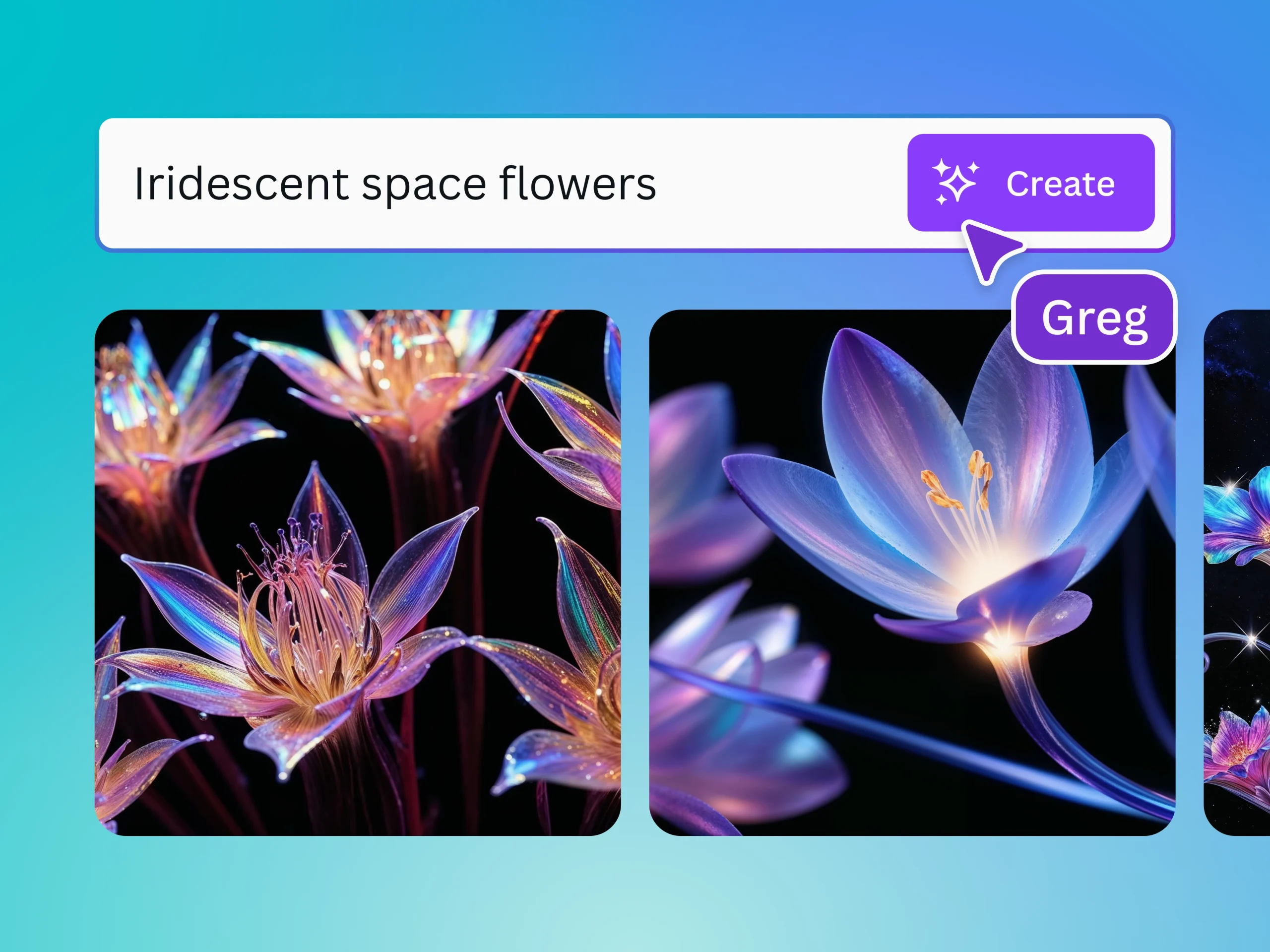1270x952 pixels.
Task: Click the Greg collaborator name tag
Action: (x=1094, y=317)
